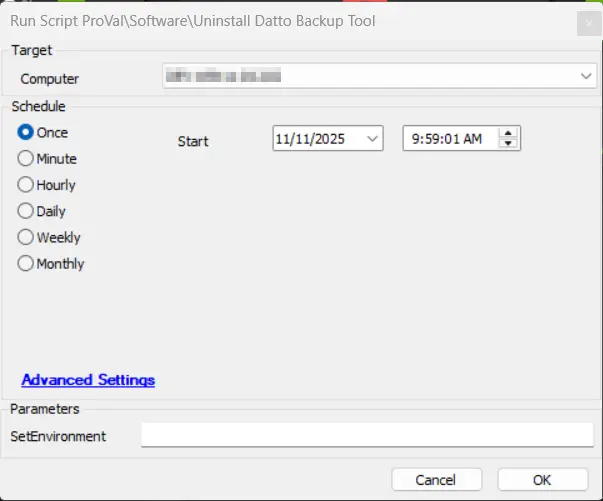603x501 pixels.
Task: Select the Once schedule radio button
Action: [x=26, y=132]
